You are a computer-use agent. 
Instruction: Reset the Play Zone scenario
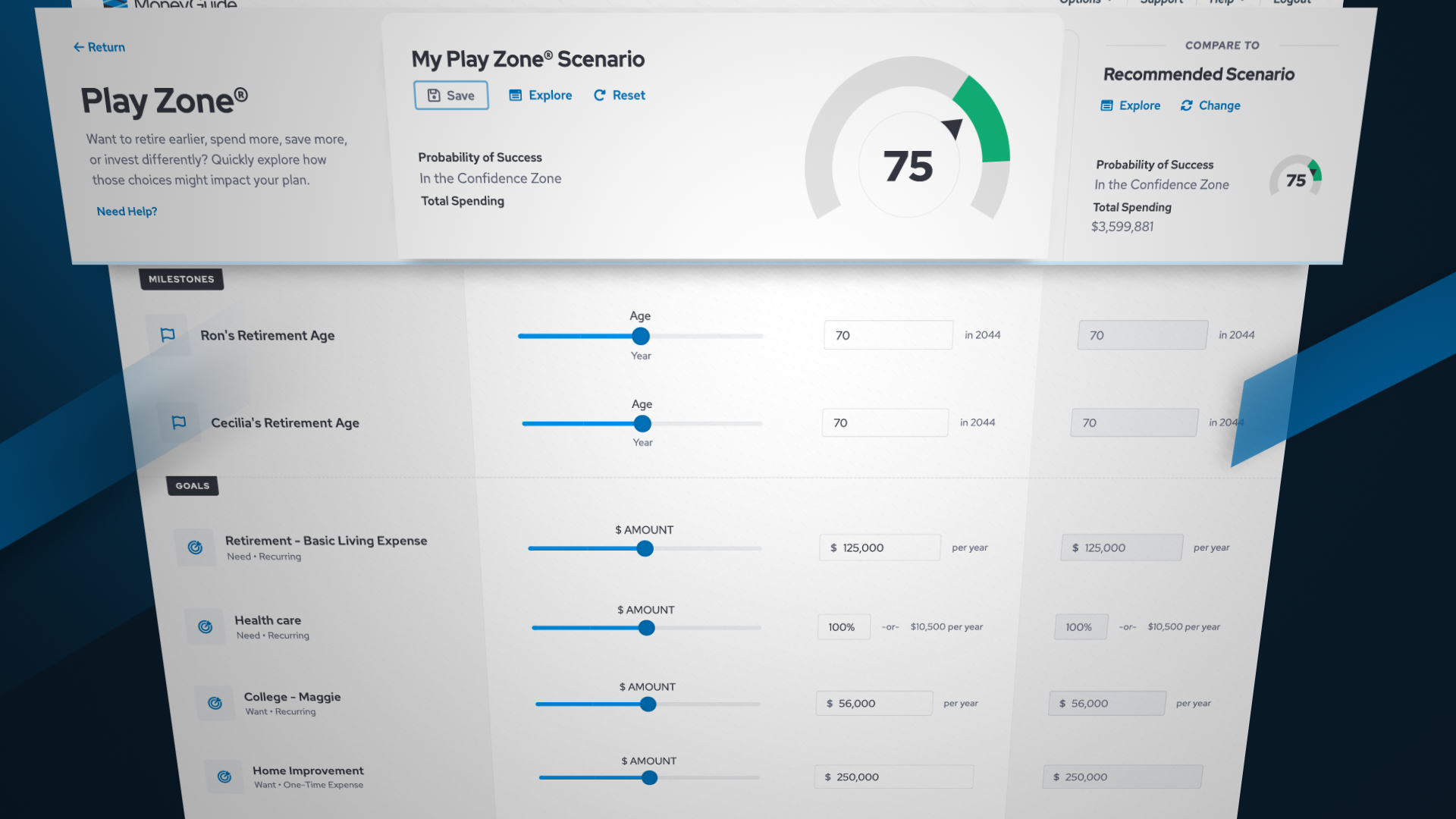(620, 96)
